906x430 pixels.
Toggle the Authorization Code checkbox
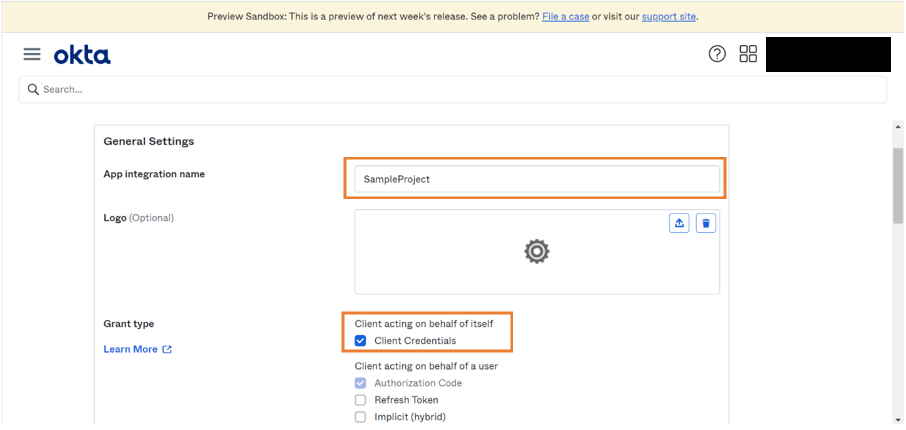click(361, 383)
